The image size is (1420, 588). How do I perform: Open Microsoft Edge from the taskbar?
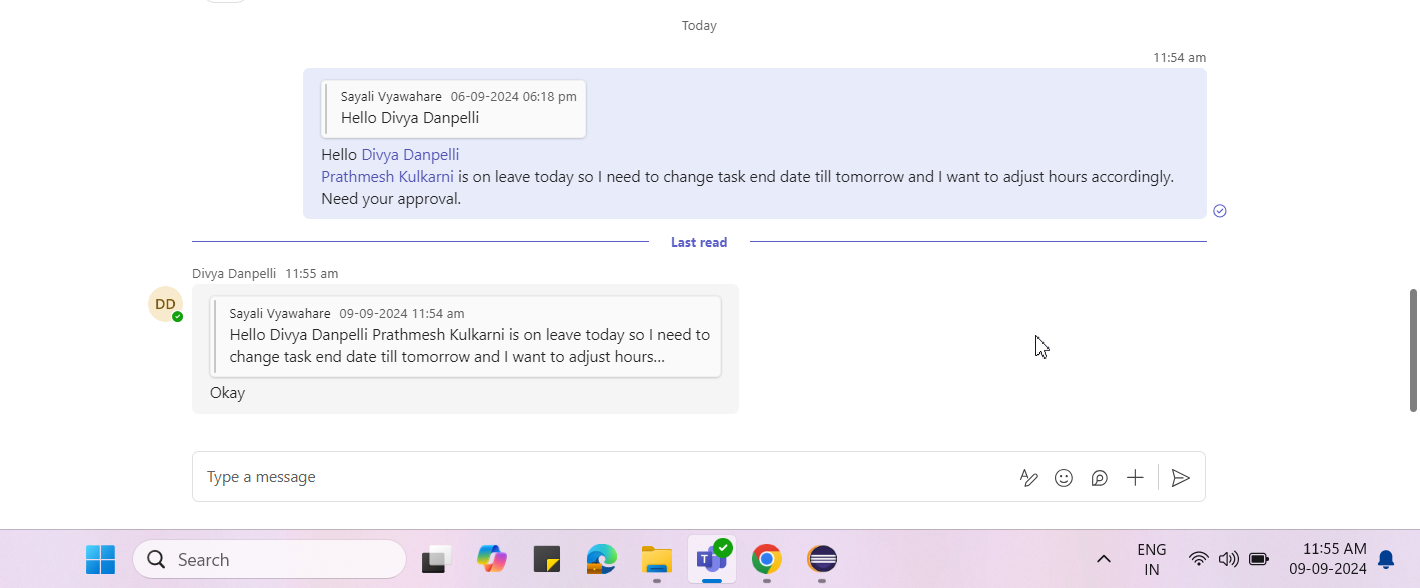[601, 559]
